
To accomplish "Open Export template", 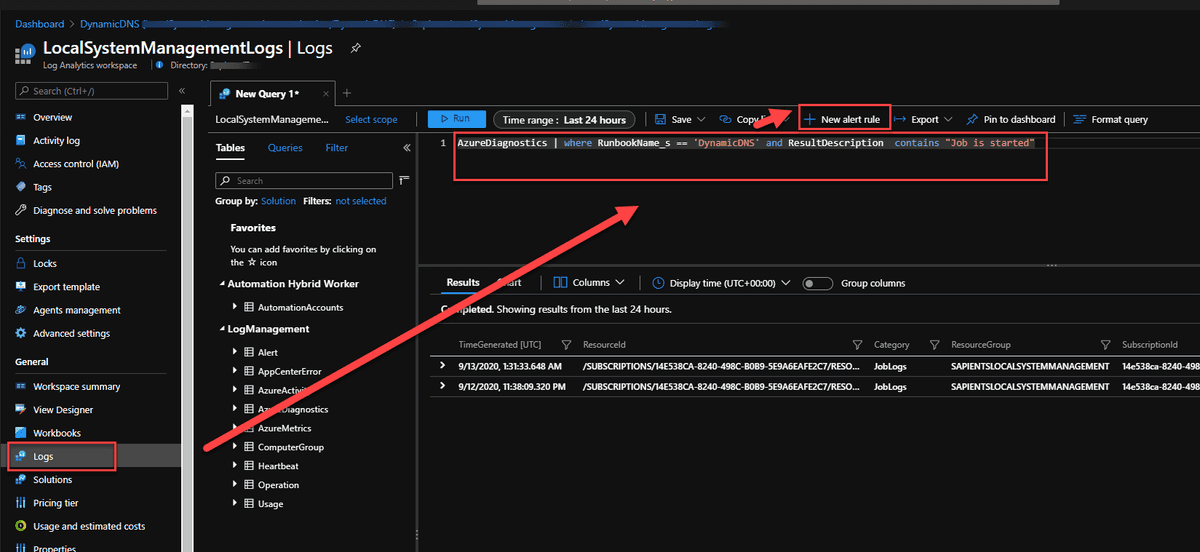I will [66, 287].
